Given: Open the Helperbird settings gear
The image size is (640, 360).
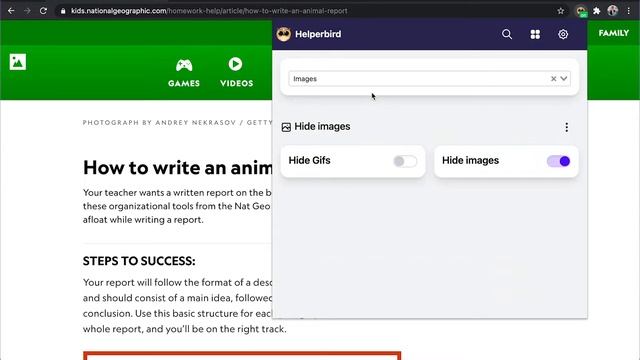Looking at the screenshot, I should tap(563, 34).
